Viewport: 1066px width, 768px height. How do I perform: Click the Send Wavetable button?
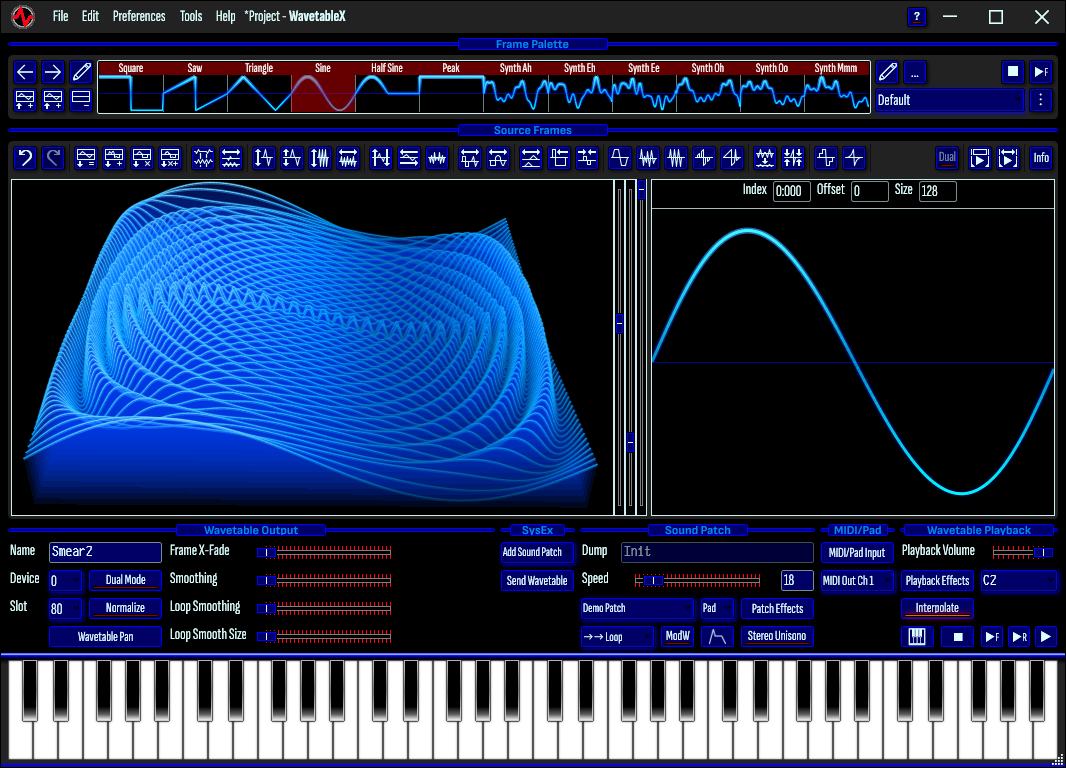coord(536,580)
